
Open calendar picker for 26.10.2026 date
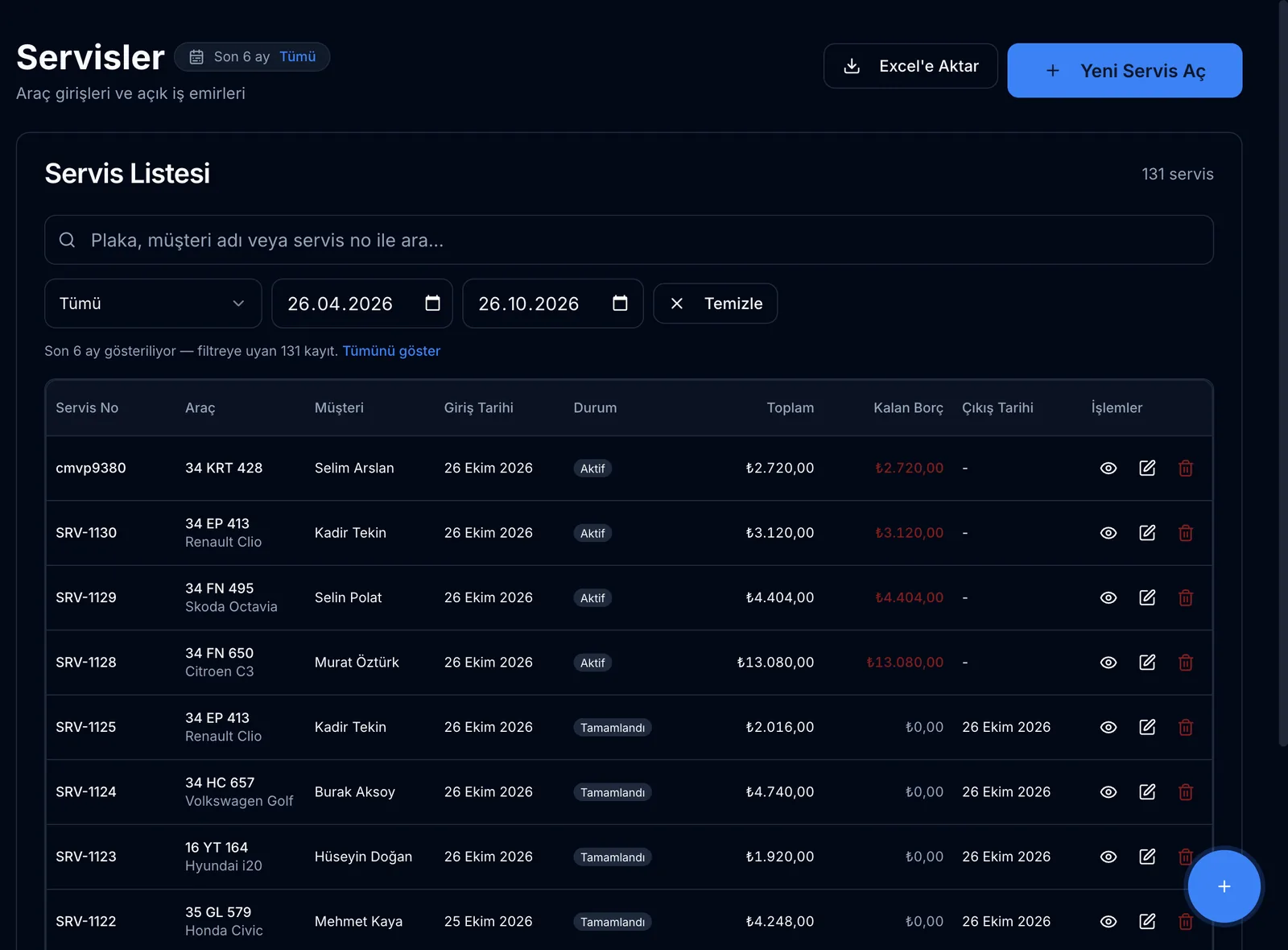(x=620, y=304)
